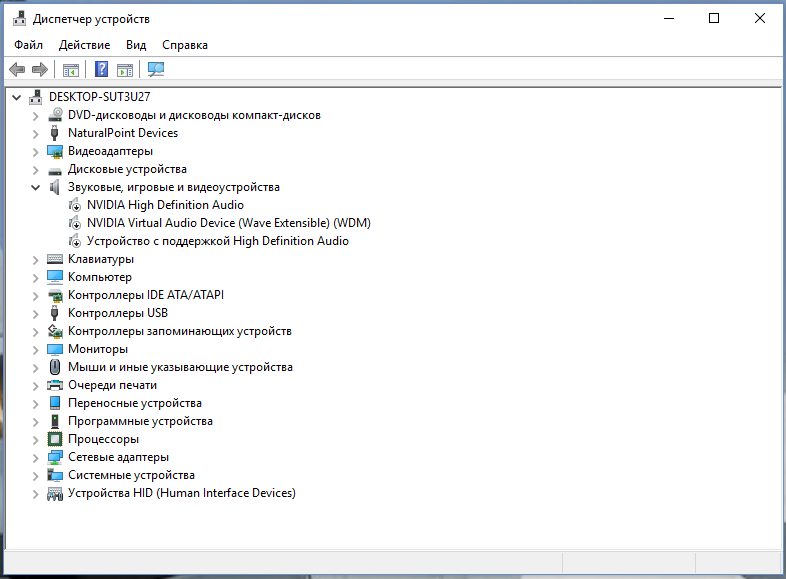Expand the Контроллеры запоминающих устройств arrow
Viewport: 786px width, 579px height.
point(36,332)
